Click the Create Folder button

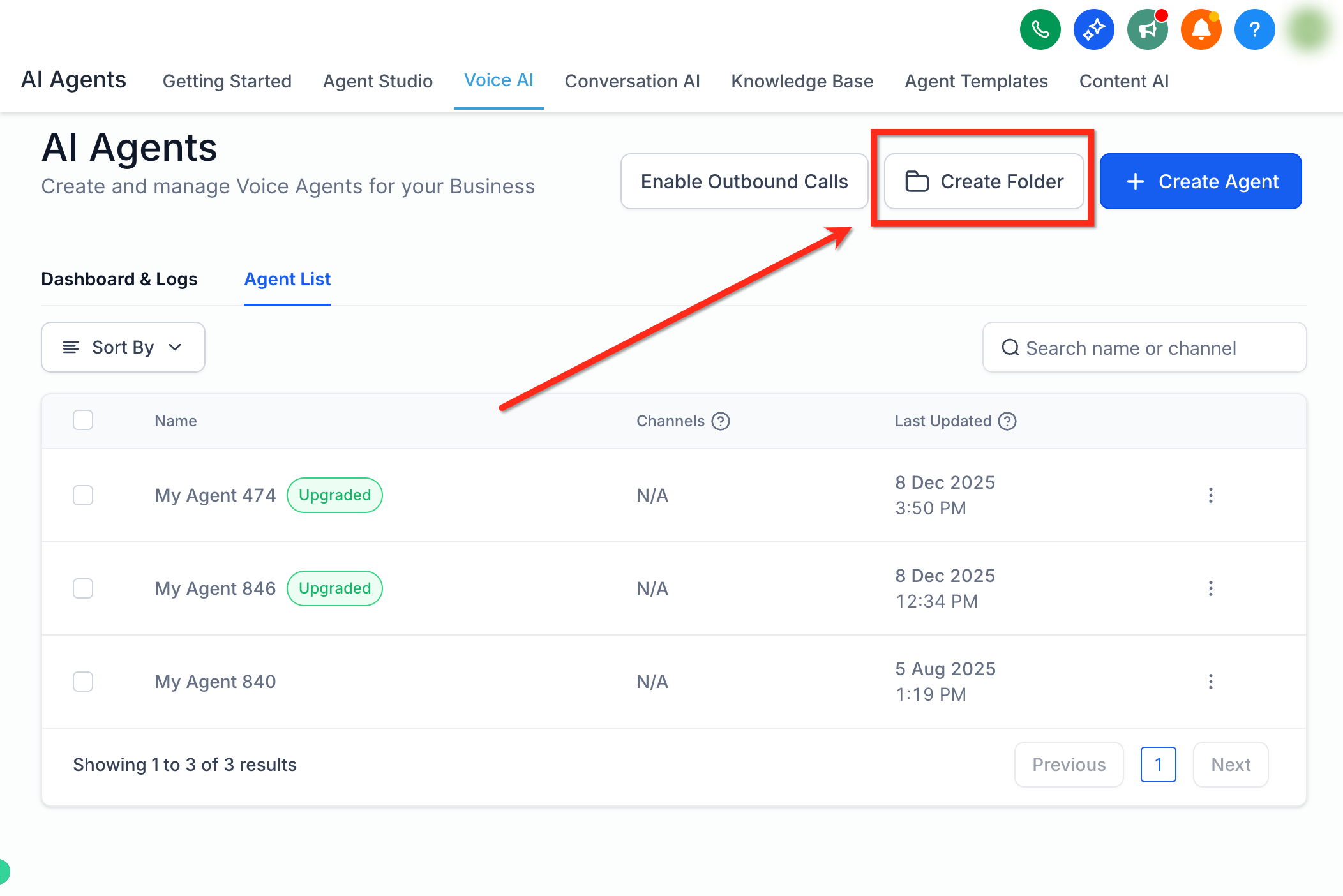click(984, 181)
